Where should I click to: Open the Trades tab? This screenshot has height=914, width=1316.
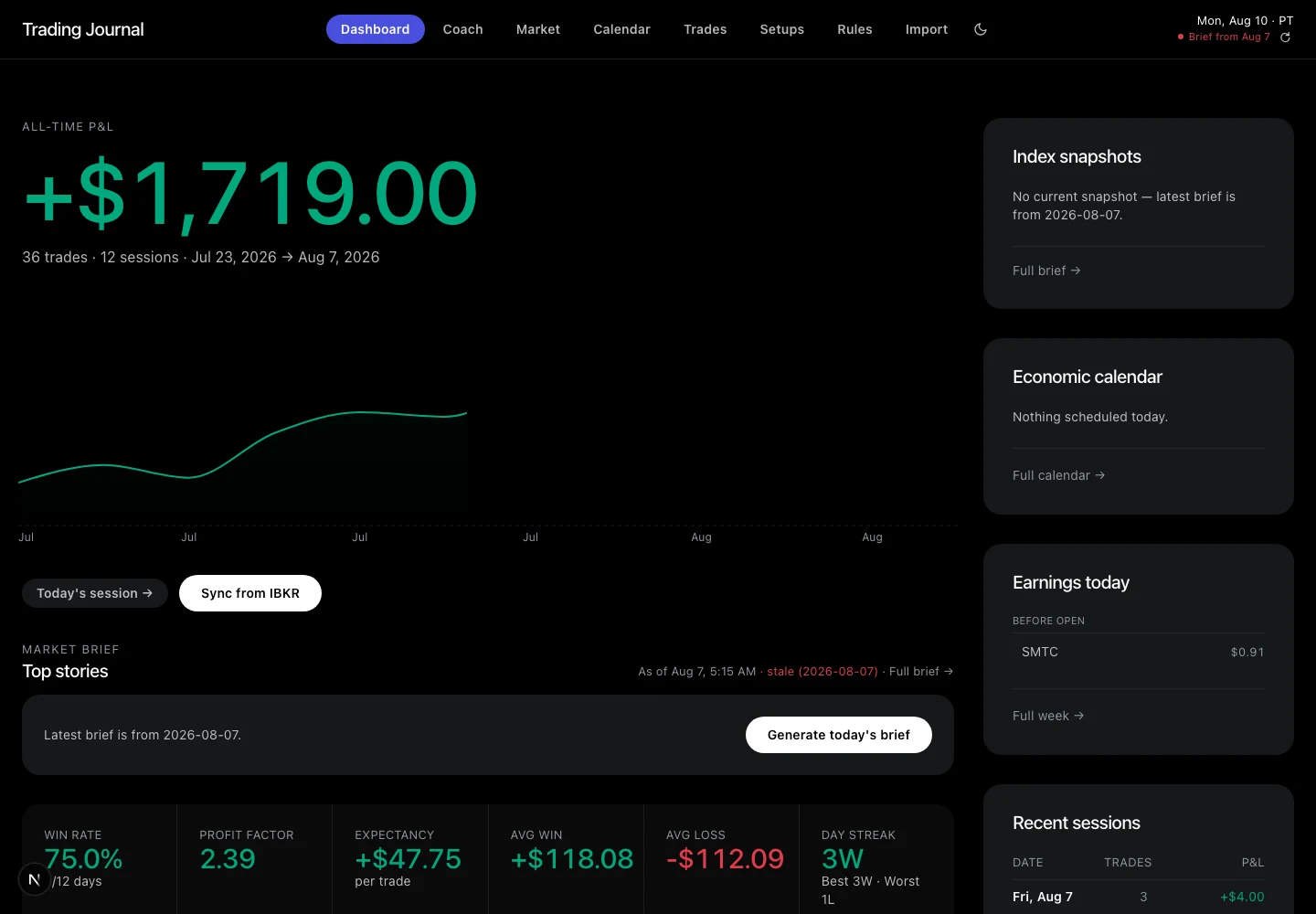pyautogui.click(x=706, y=29)
